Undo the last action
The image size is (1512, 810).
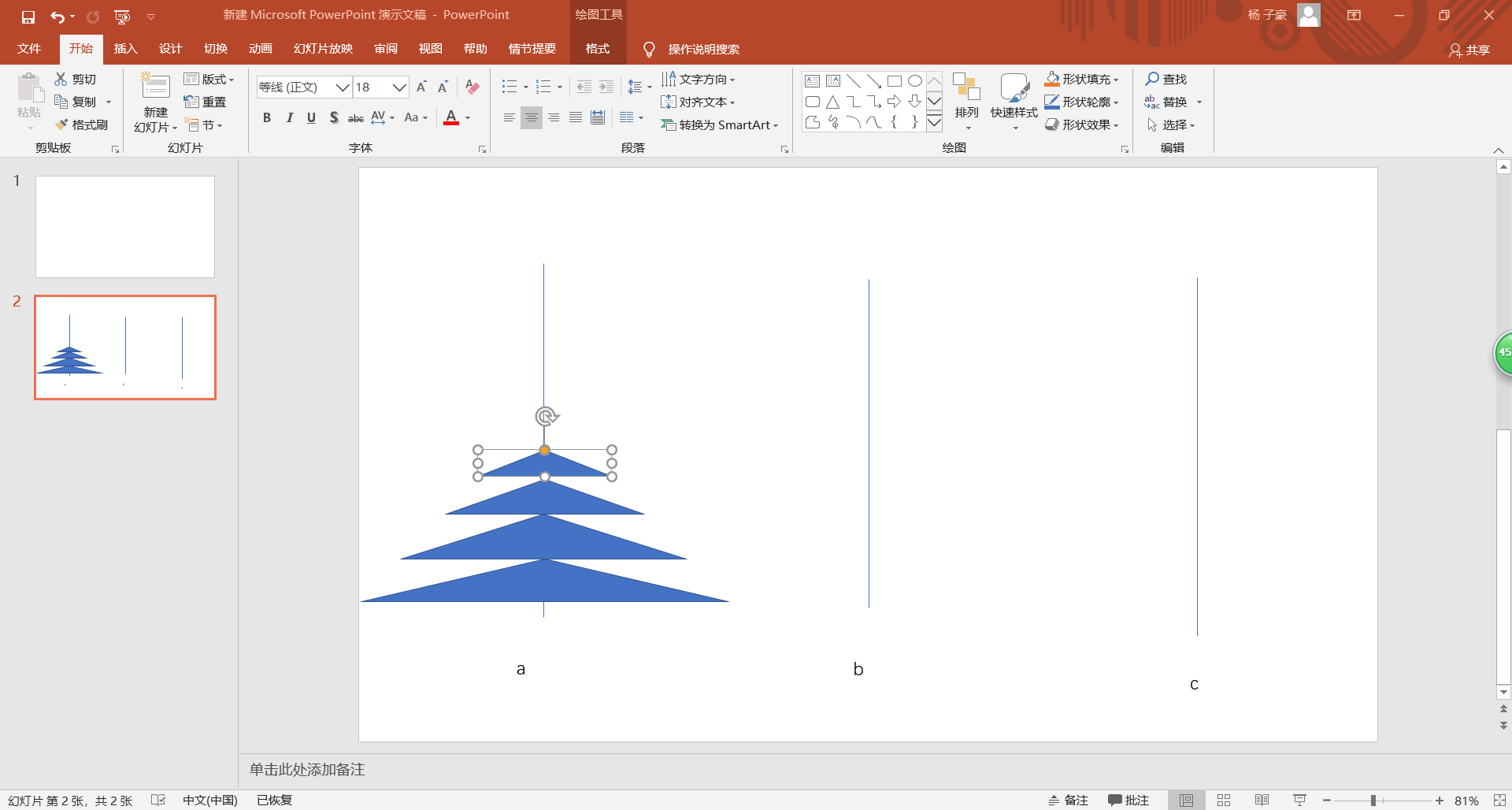(57, 17)
